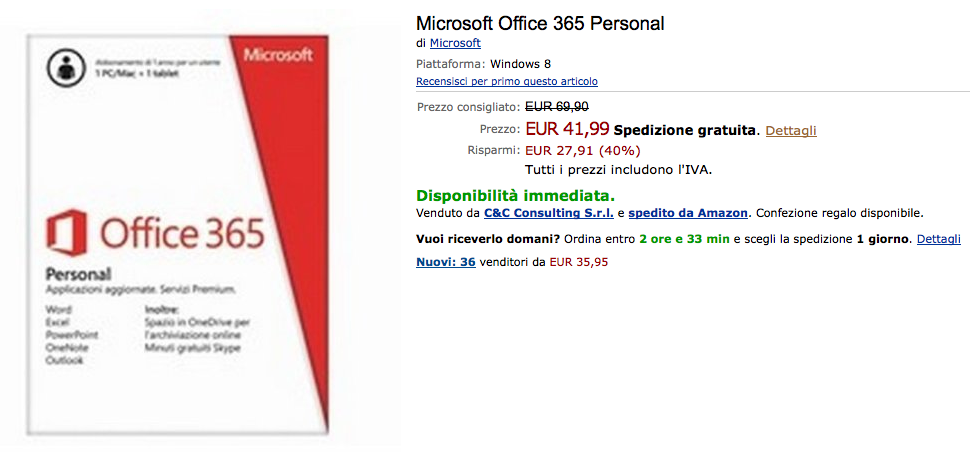View the 'Nuovi: 36' sellers link
Viewport: 973px width, 463px height.
(445, 262)
